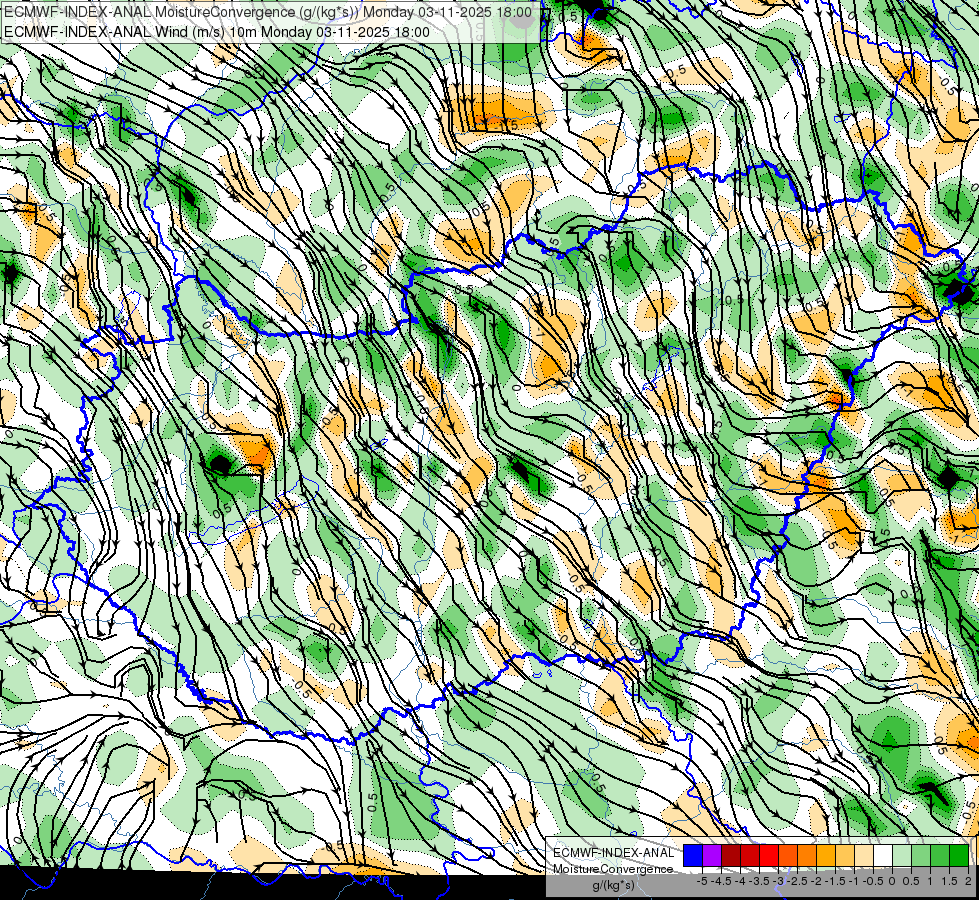979x900 pixels.
Task: Choose the darkest green legend swatch
Action: [959, 855]
